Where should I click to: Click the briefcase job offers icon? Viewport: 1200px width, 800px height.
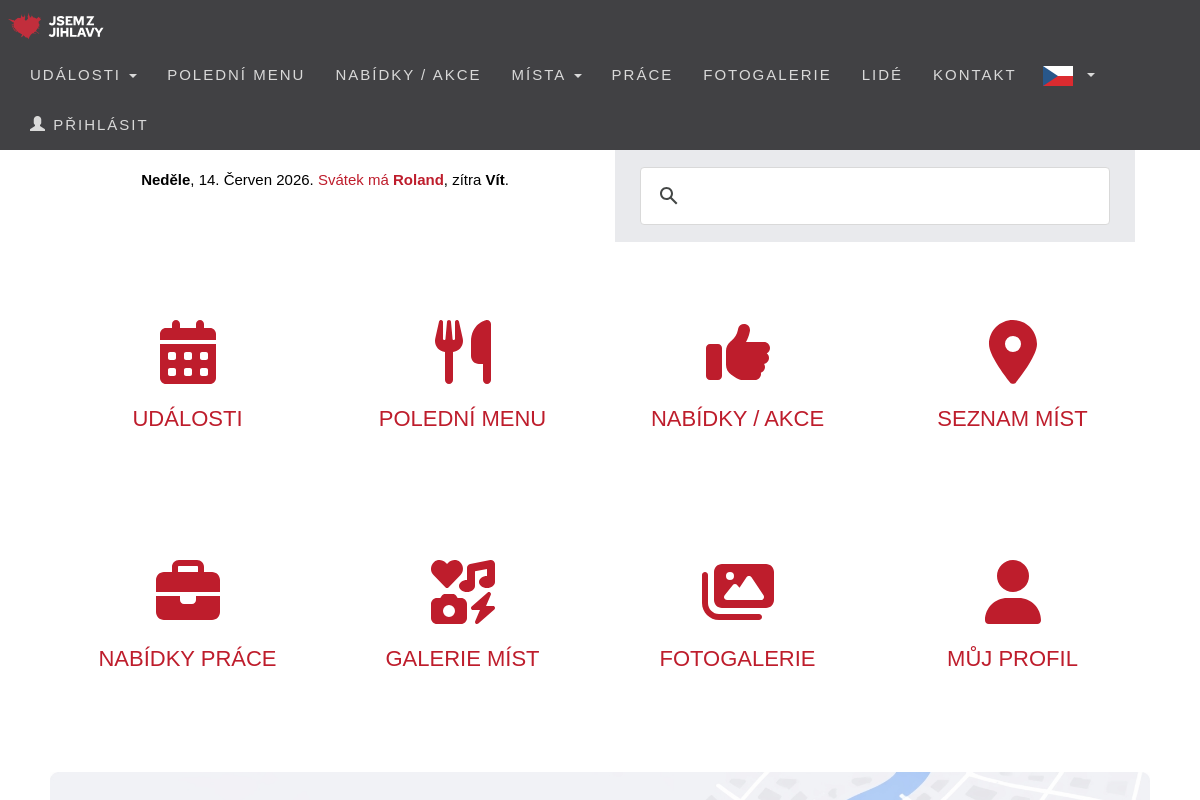pos(188,591)
